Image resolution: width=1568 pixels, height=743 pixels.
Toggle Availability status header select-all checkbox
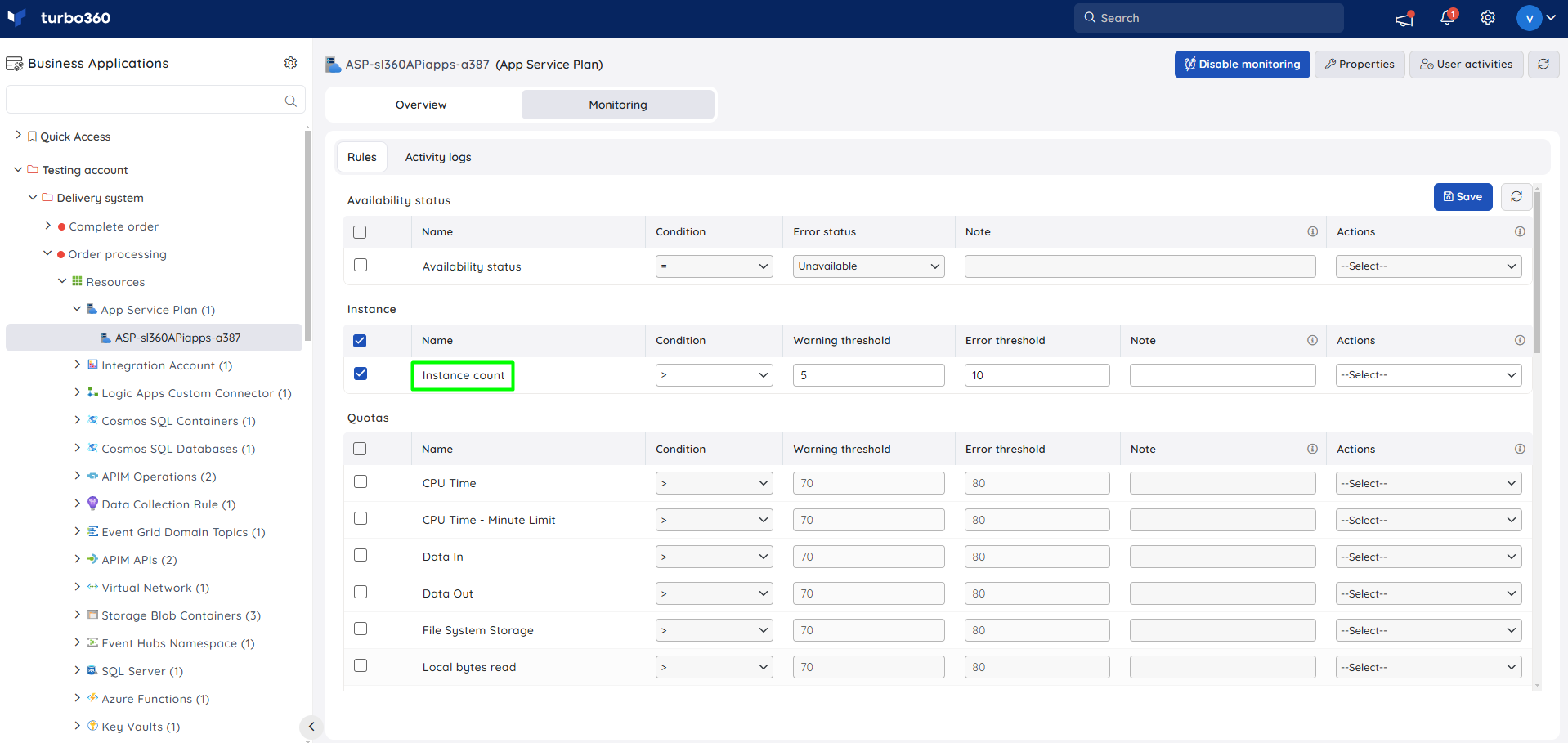coord(360,232)
